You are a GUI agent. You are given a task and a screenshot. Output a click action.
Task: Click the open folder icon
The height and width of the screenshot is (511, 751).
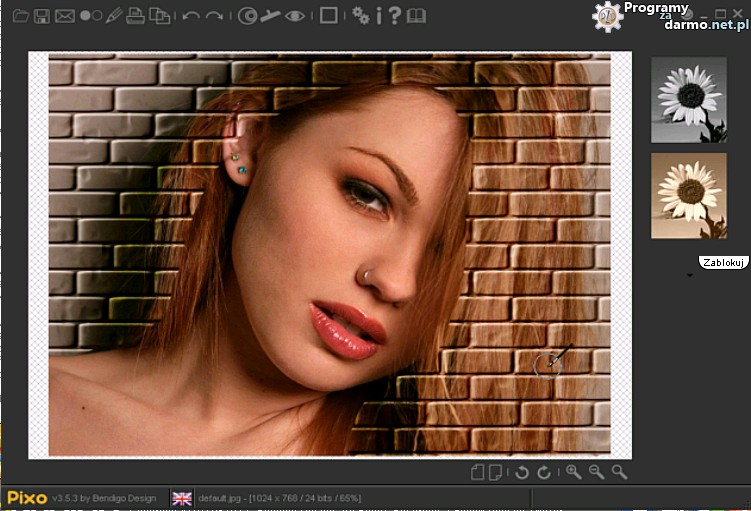point(20,16)
